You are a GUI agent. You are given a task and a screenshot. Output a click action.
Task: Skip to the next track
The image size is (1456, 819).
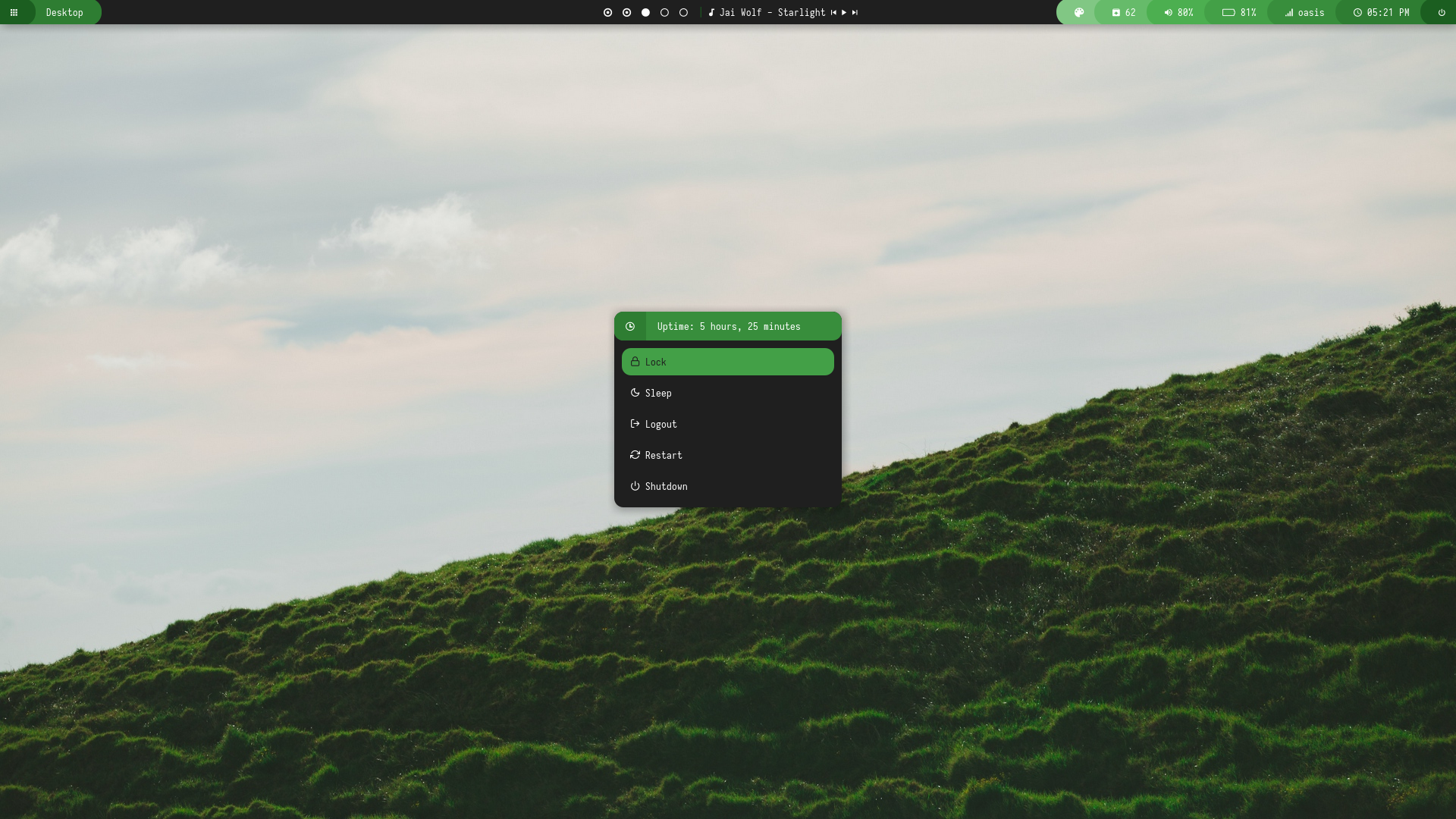point(855,12)
